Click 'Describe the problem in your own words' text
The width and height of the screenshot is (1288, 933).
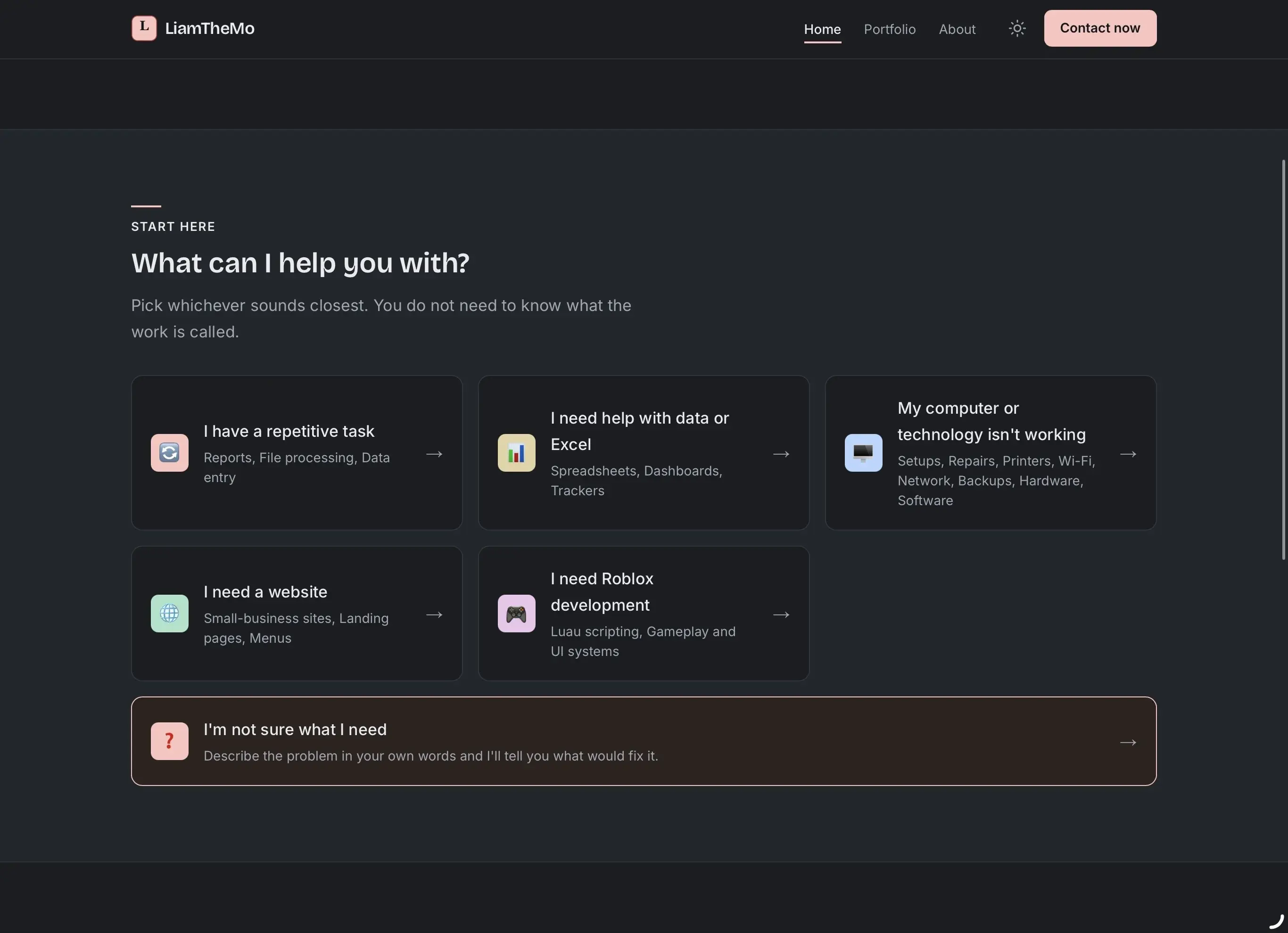[x=431, y=756]
